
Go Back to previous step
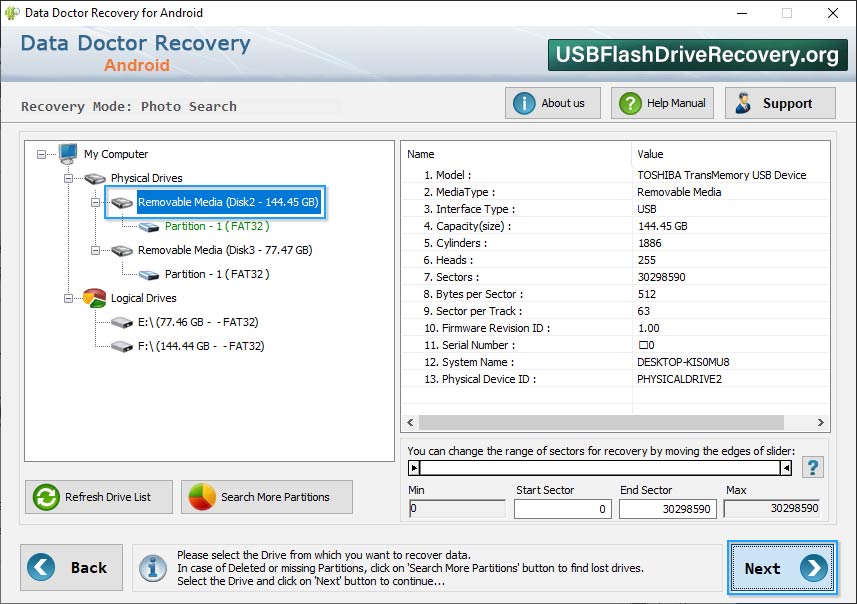pos(72,567)
